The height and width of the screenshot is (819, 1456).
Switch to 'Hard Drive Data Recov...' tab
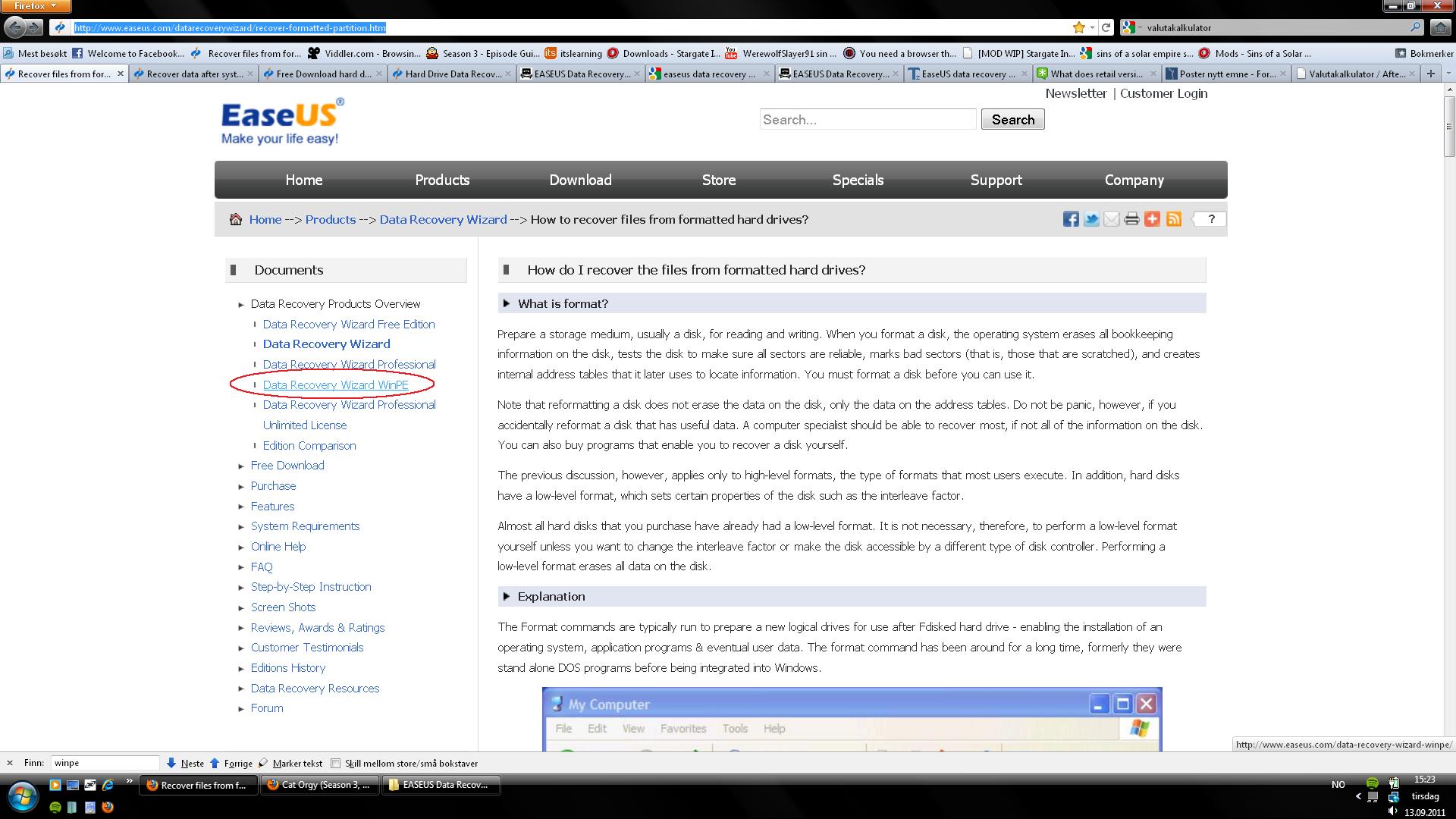click(x=452, y=74)
